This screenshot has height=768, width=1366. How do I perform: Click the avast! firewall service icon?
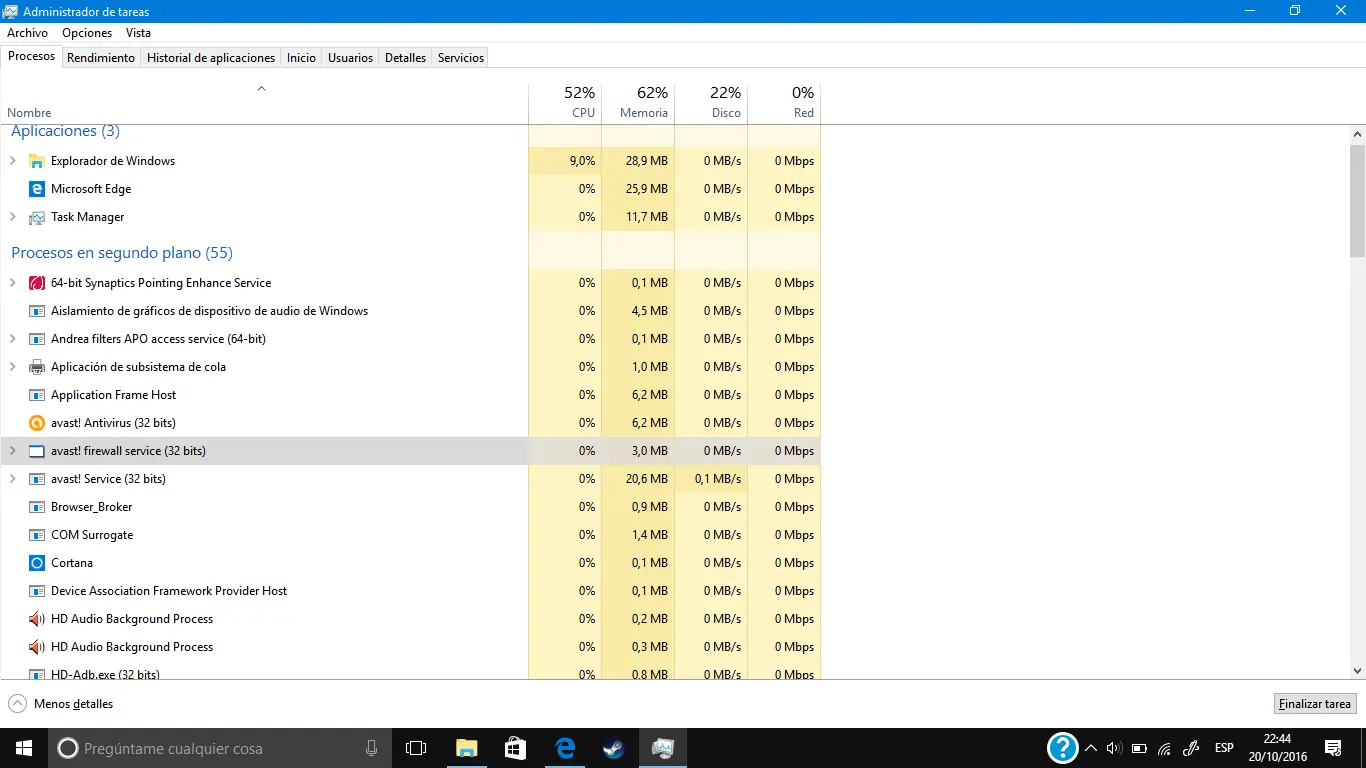(37, 451)
